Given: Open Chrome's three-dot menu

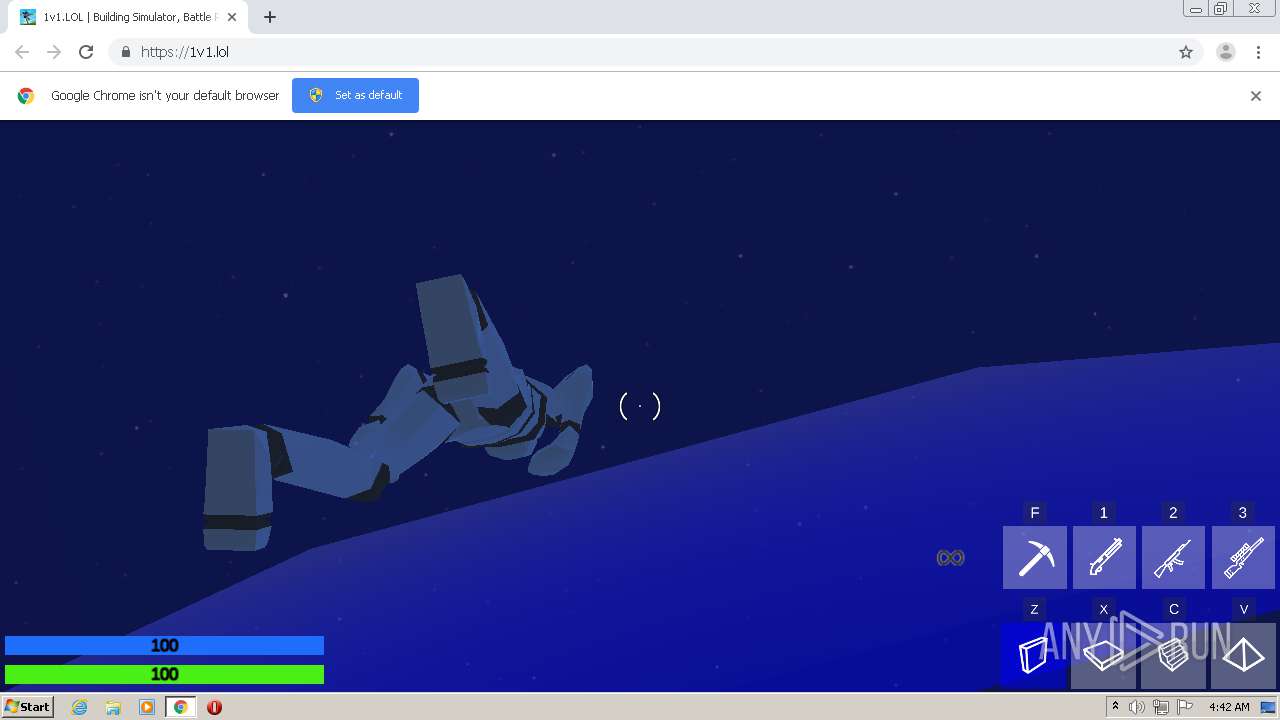Looking at the screenshot, I should [x=1258, y=52].
